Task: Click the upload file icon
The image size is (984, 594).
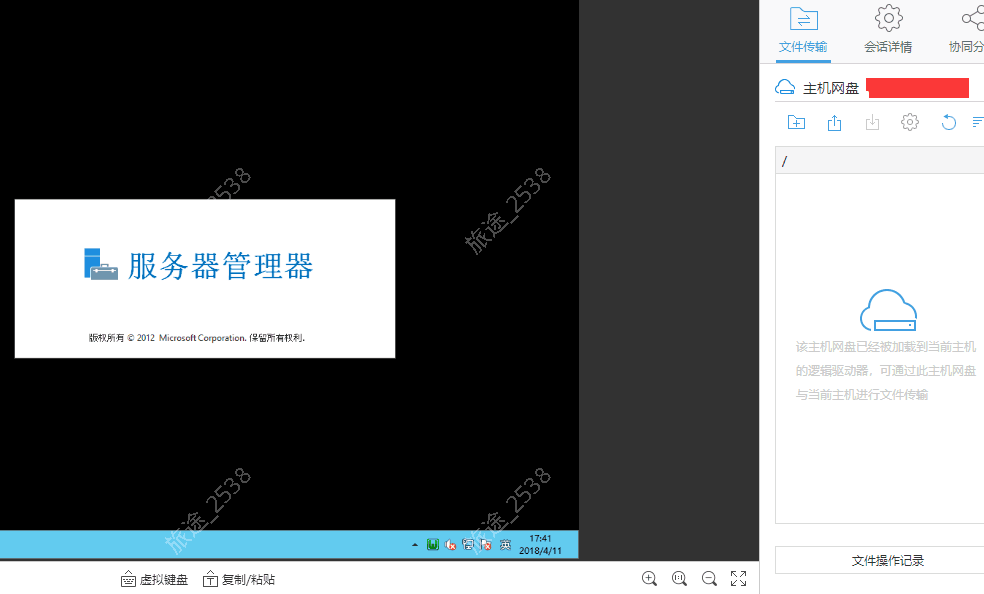Action: tap(834, 122)
